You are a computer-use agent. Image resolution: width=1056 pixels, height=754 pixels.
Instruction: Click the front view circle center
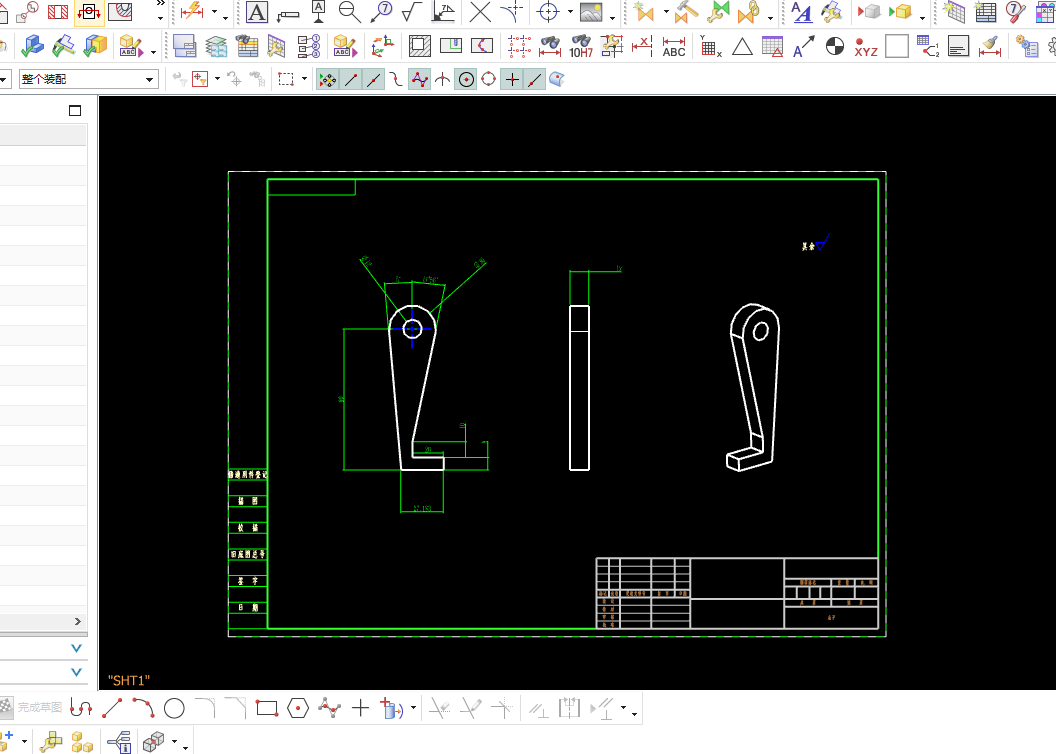412,329
